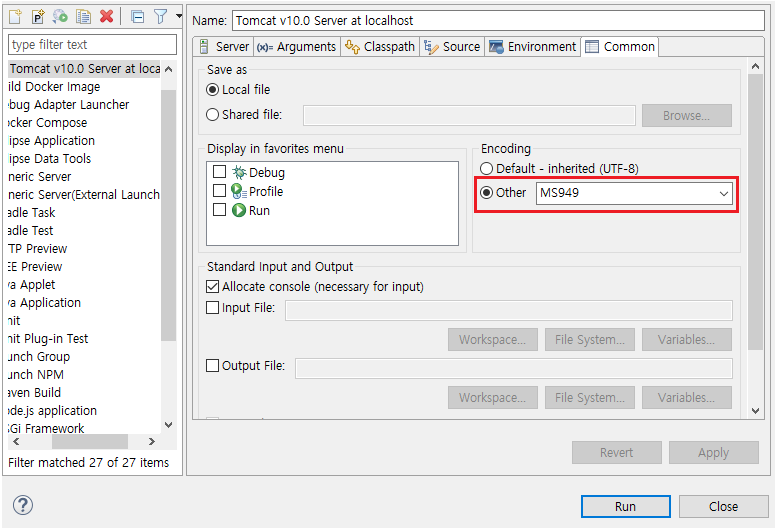Select Build Docker Image in configuration list
This screenshot has height=530, width=776.
(x=54, y=87)
